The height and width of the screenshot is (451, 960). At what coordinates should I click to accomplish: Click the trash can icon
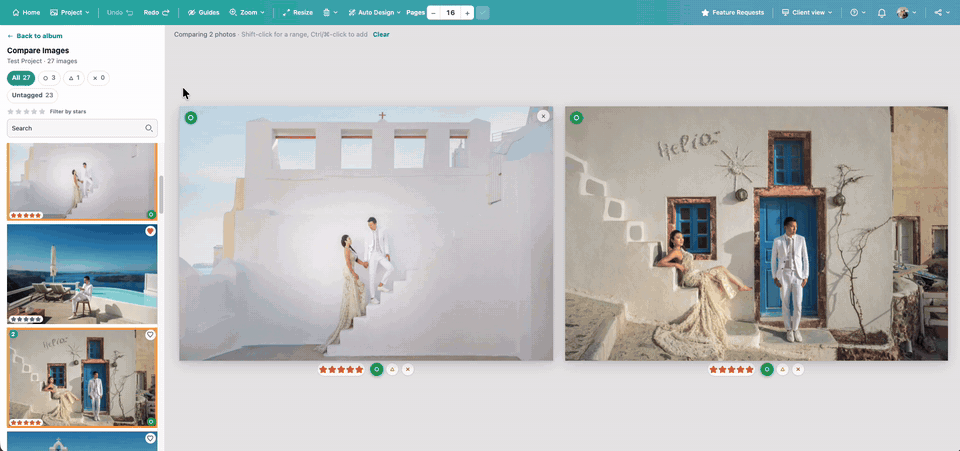click(x=327, y=12)
